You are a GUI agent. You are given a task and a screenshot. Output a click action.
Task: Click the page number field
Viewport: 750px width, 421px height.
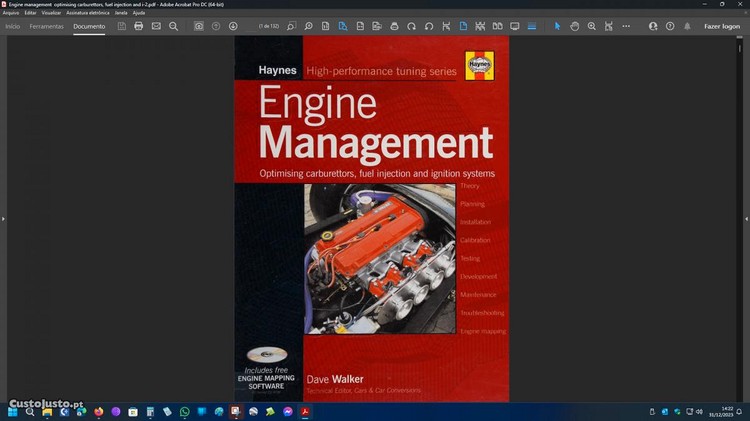269,26
